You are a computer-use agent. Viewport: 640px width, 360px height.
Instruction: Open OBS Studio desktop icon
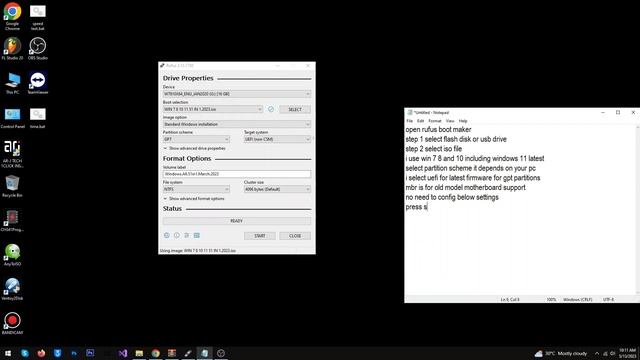(38, 49)
